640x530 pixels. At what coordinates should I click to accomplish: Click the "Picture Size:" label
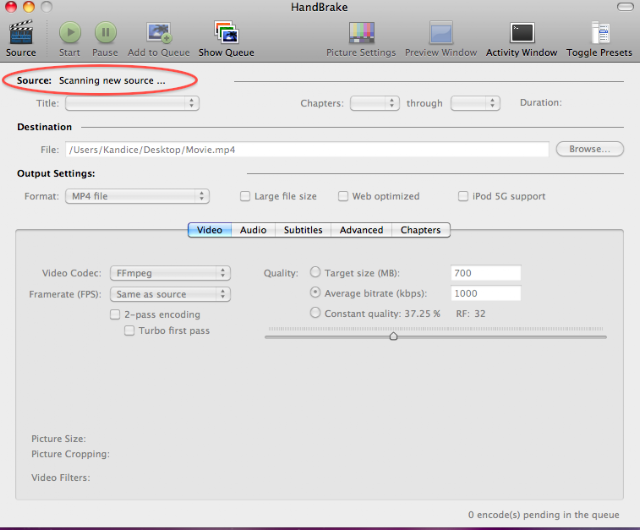[59, 439]
